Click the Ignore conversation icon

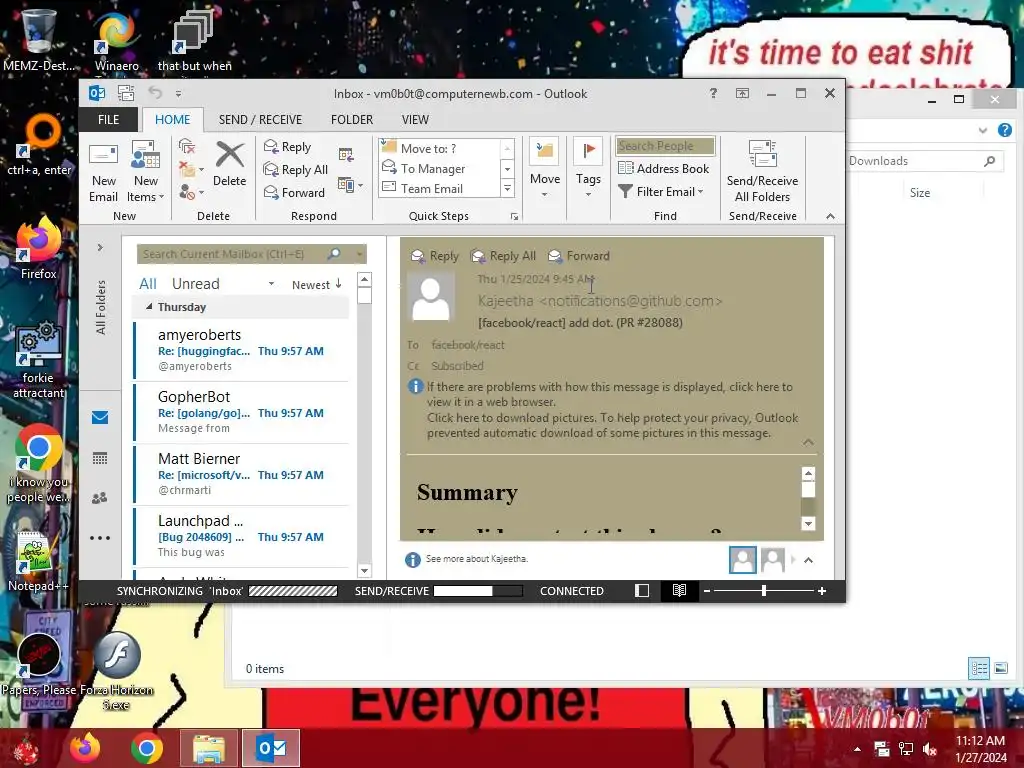[x=187, y=146]
